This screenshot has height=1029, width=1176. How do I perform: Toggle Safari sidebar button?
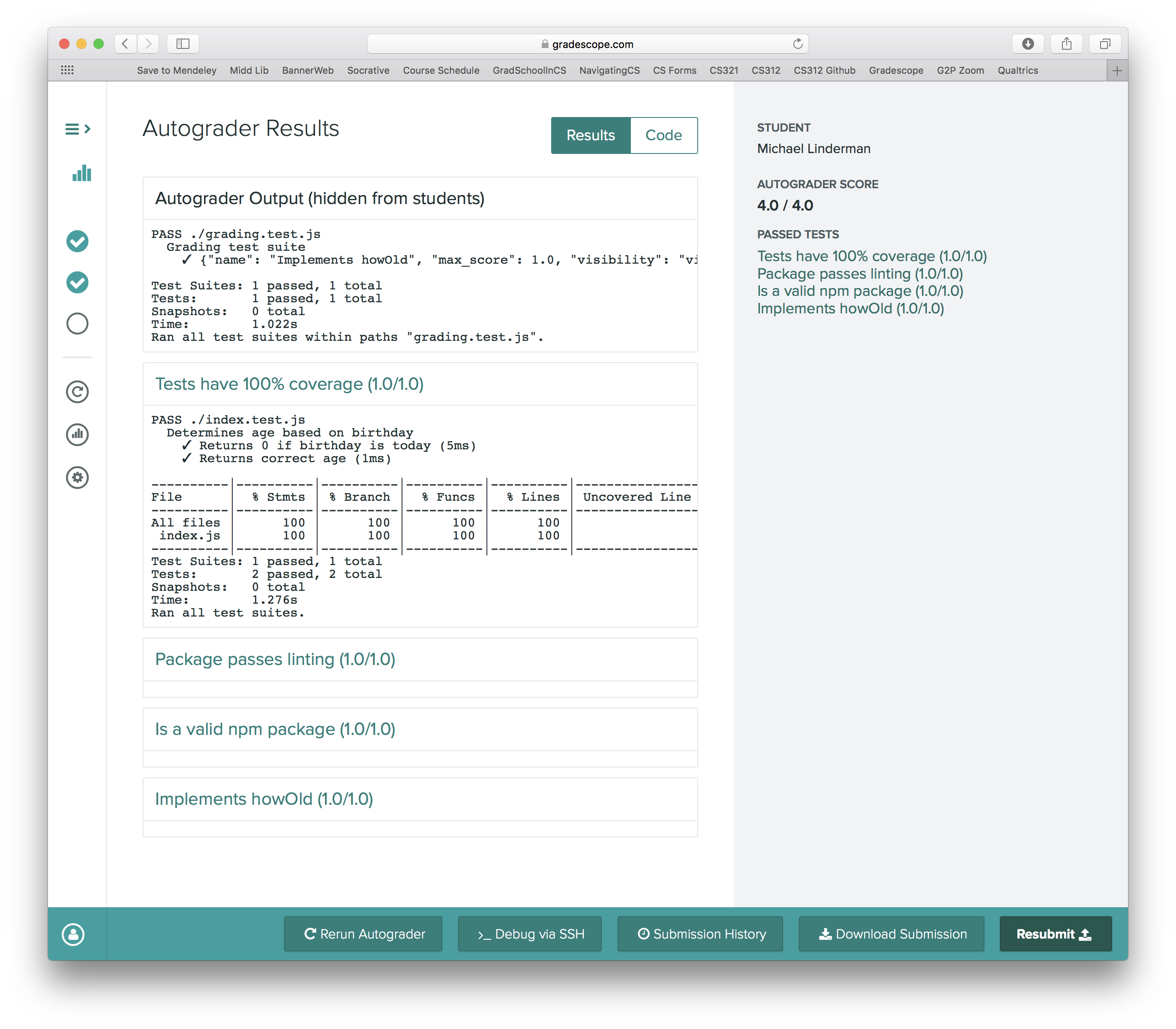coord(183,44)
